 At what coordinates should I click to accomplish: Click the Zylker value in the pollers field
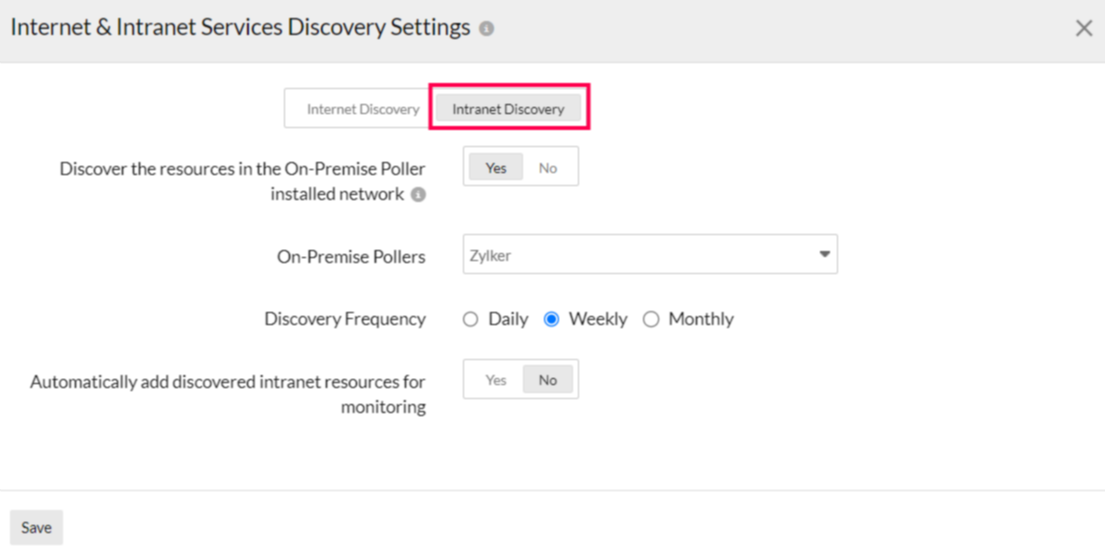coord(491,256)
